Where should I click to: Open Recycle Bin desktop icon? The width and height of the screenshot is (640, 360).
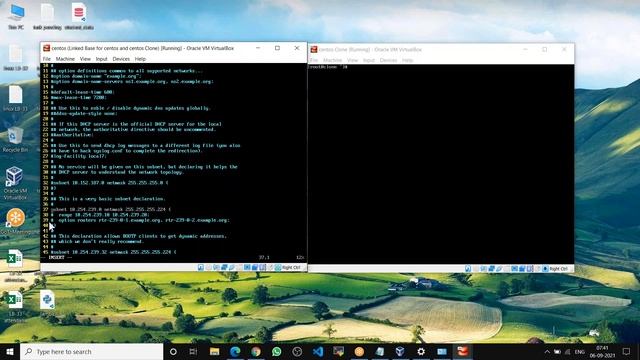15,140
